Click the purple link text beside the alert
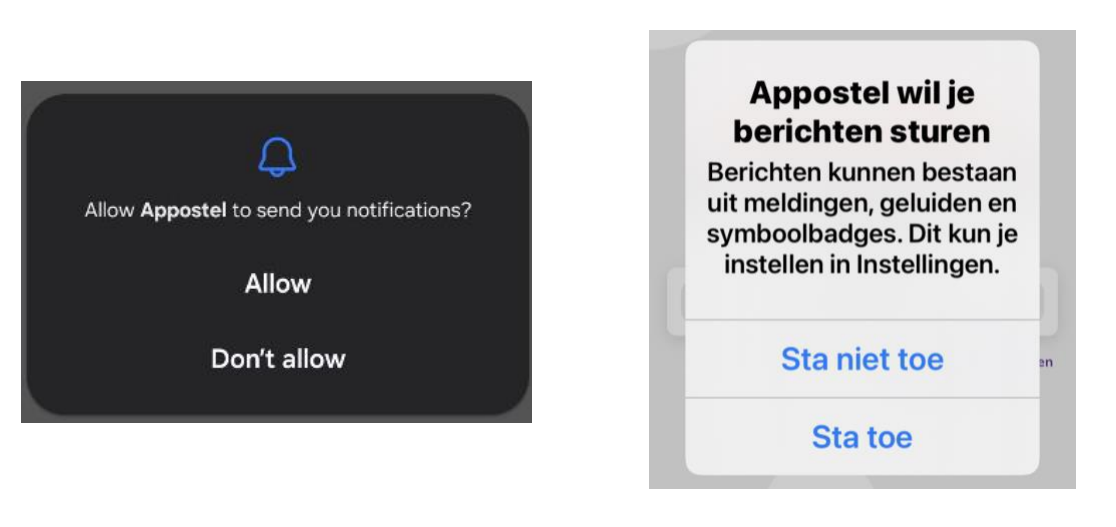This screenshot has width=1116, height=527. coord(1046,363)
